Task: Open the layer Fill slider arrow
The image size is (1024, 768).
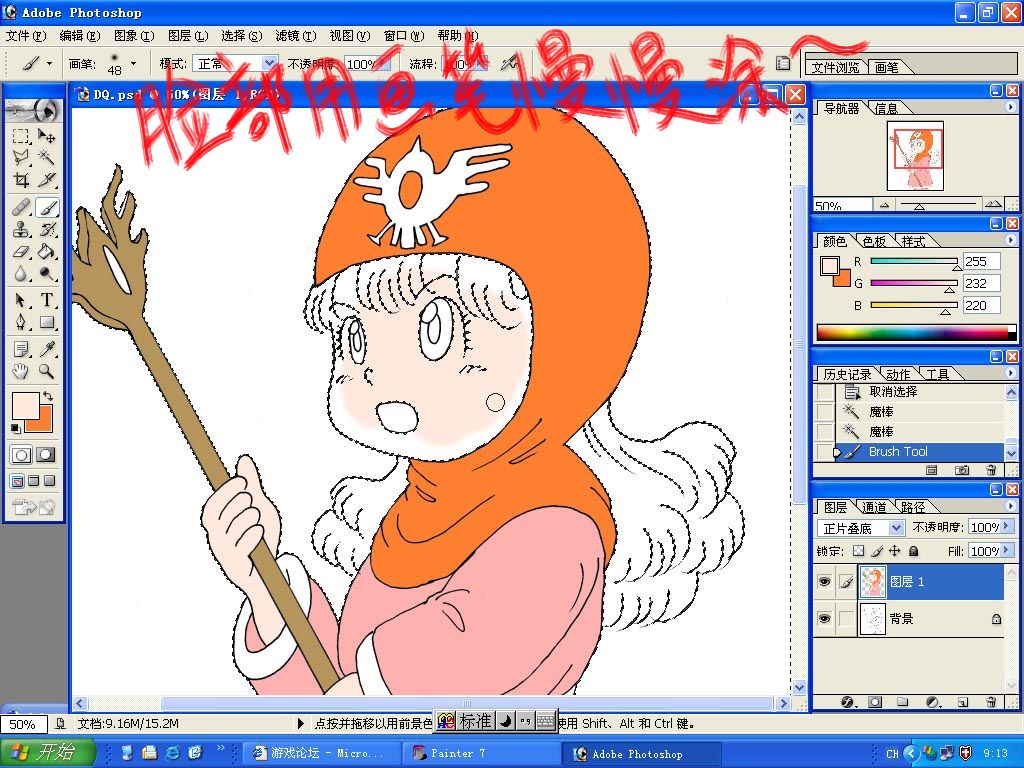Action: tap(1006, 551)
